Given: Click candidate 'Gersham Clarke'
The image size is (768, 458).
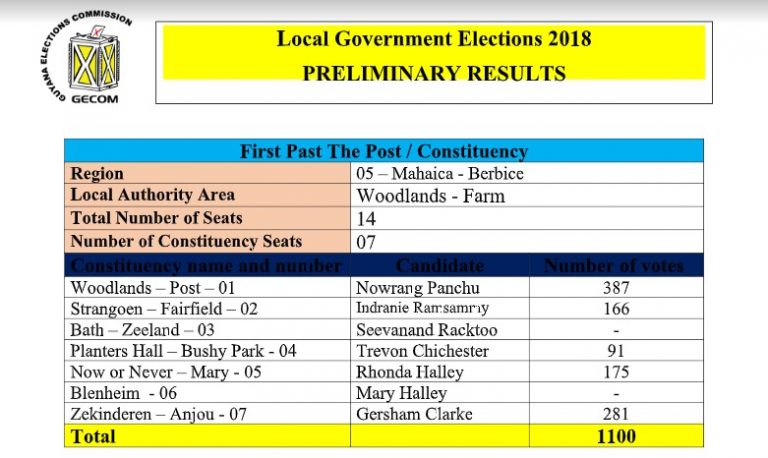Looking at the screenshot, I should pyautogui.click(x=414, y=414).
